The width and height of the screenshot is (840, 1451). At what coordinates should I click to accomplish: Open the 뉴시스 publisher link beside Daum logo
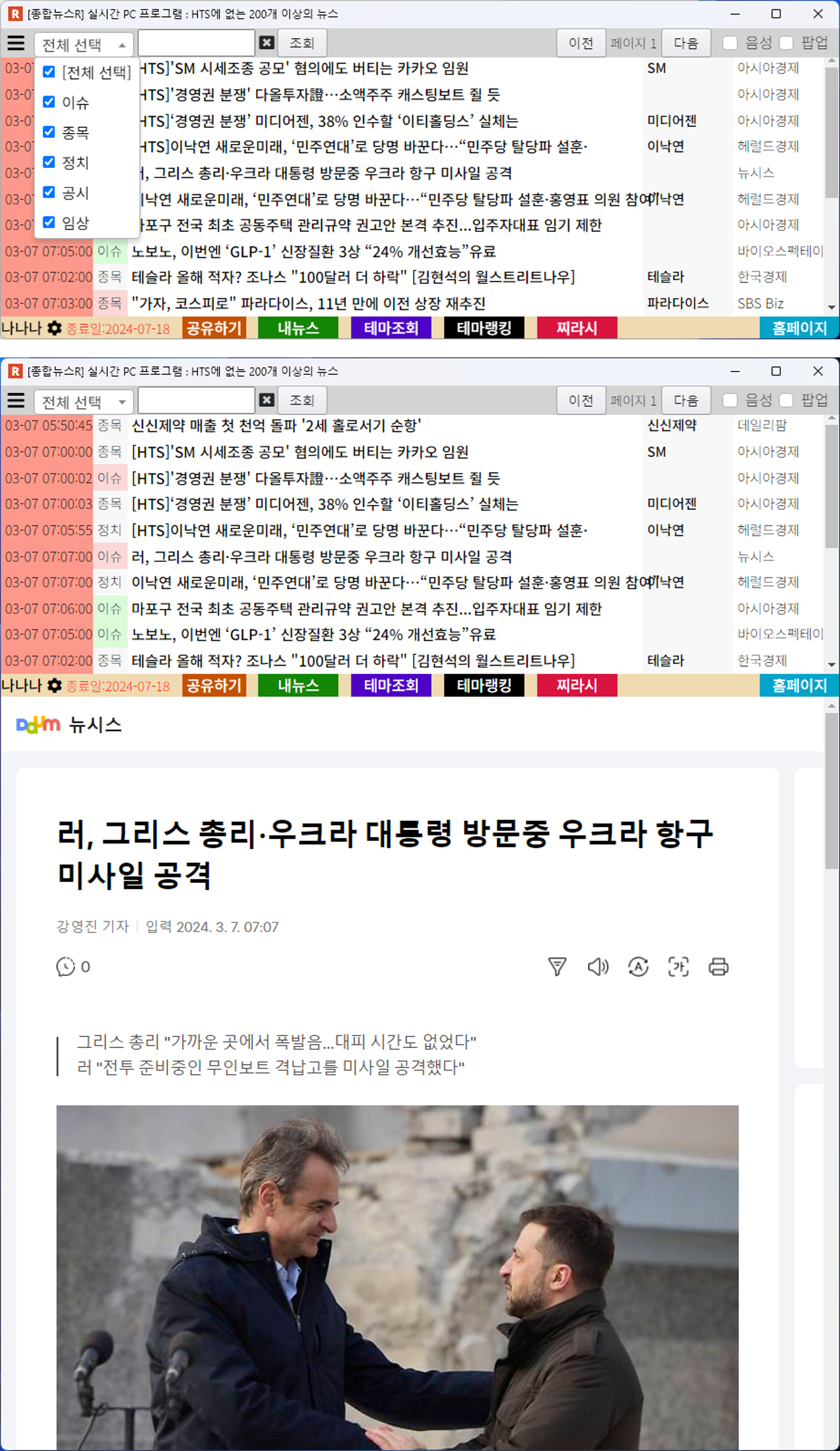[x=96, y=725]
